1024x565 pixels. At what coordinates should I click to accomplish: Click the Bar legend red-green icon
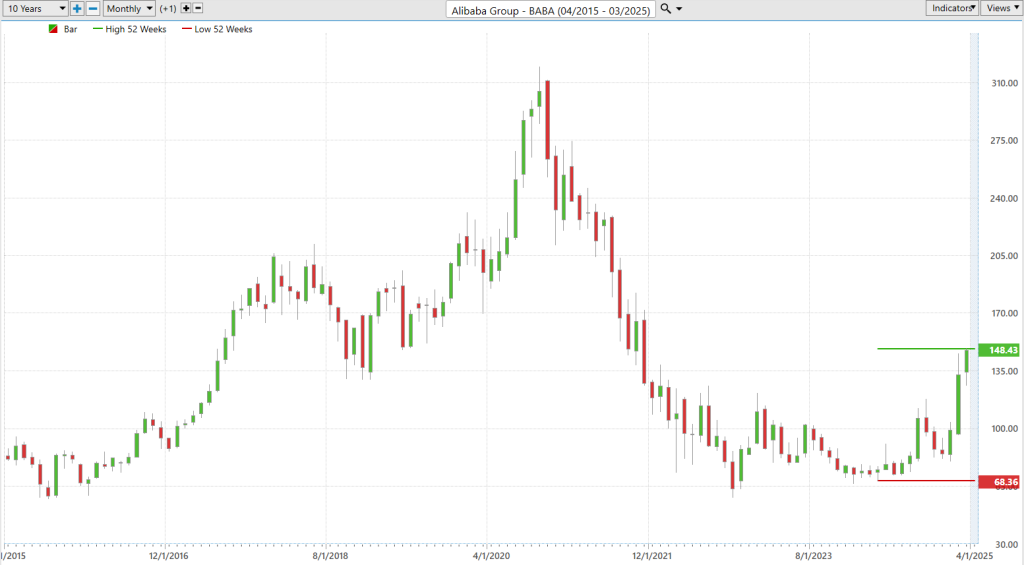click(53, 29)
